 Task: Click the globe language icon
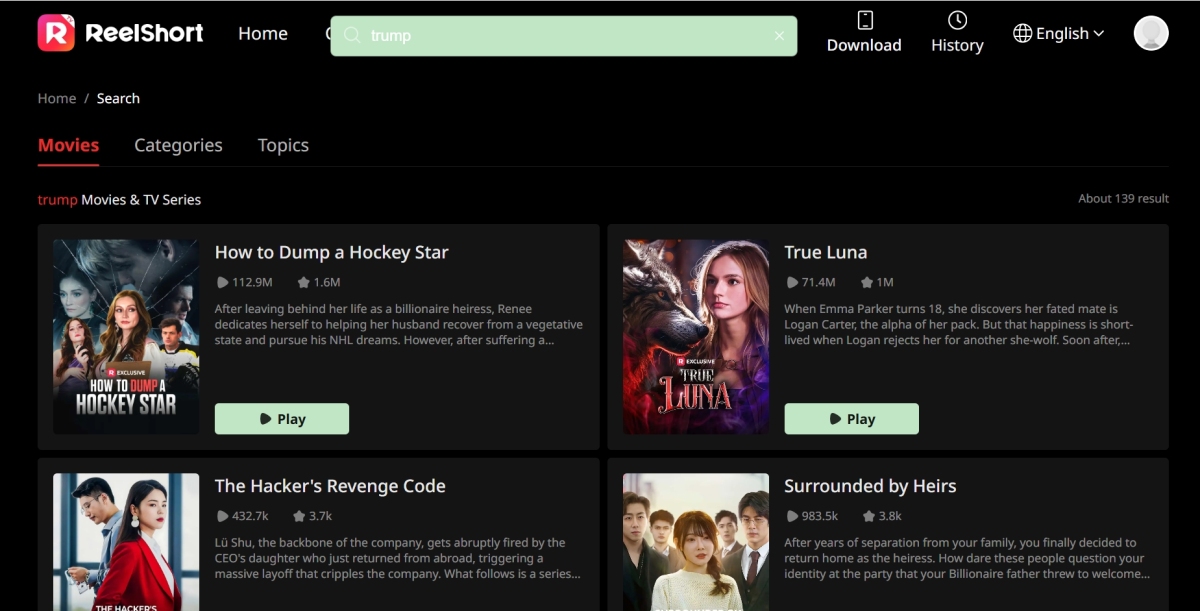[1022, 33]
